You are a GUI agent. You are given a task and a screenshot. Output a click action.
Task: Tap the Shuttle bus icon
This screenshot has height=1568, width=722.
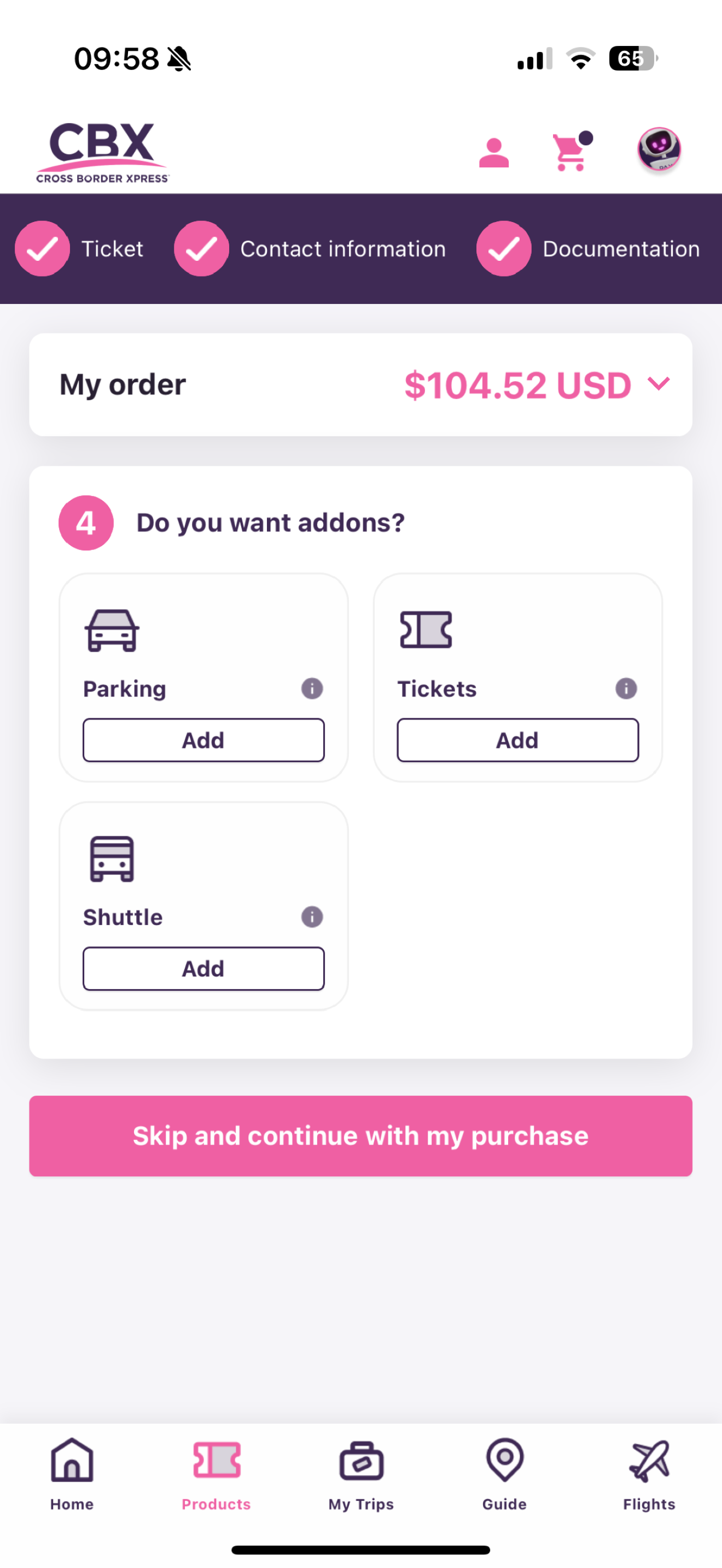pos(112,859)
